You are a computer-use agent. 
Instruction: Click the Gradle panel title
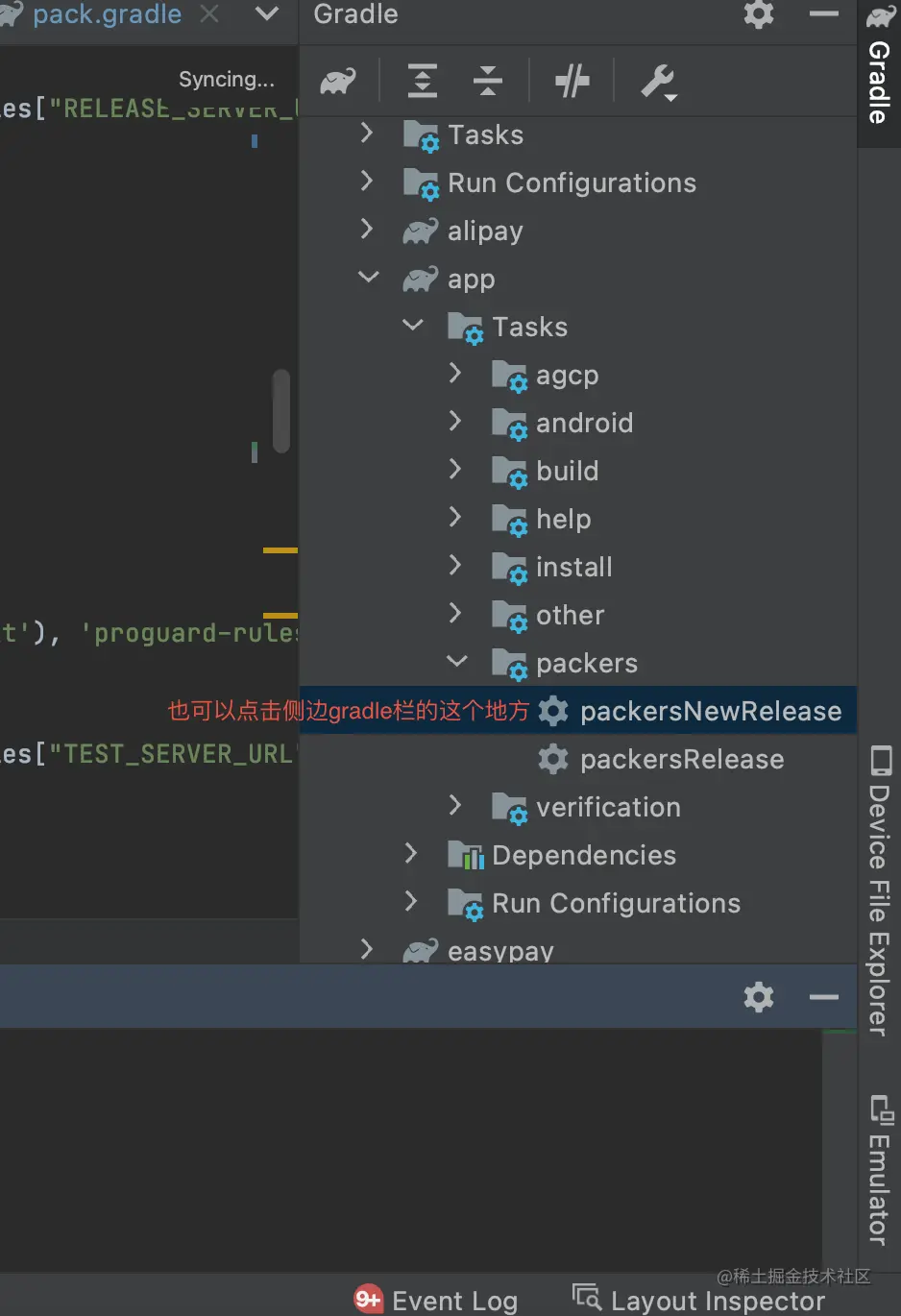[355, 14]
